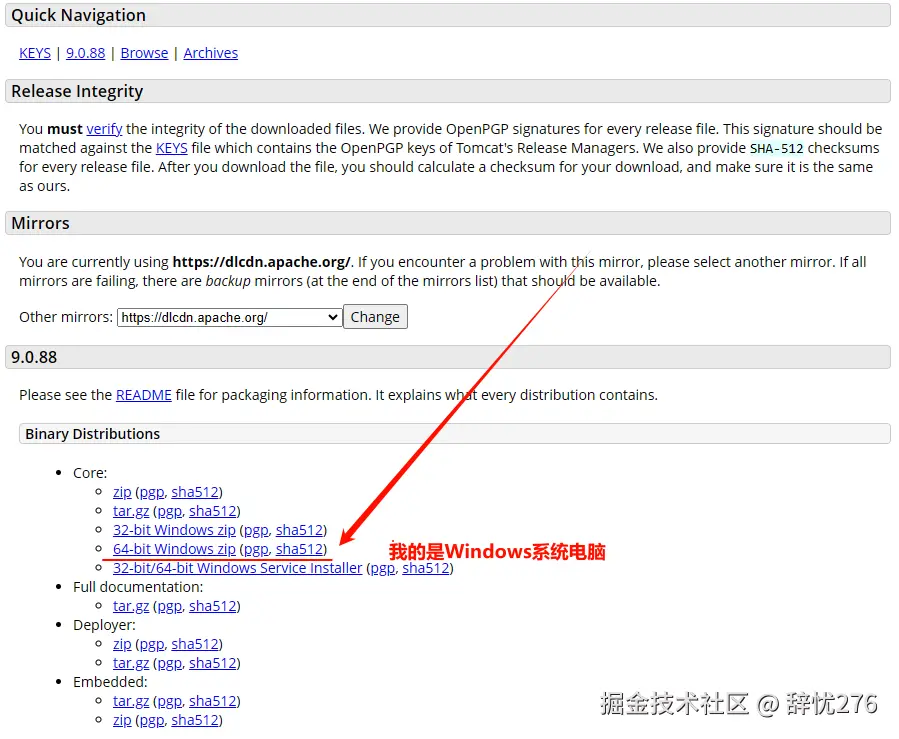
Task: Open pgp for Deployer zip
Action: coord(152,644)
